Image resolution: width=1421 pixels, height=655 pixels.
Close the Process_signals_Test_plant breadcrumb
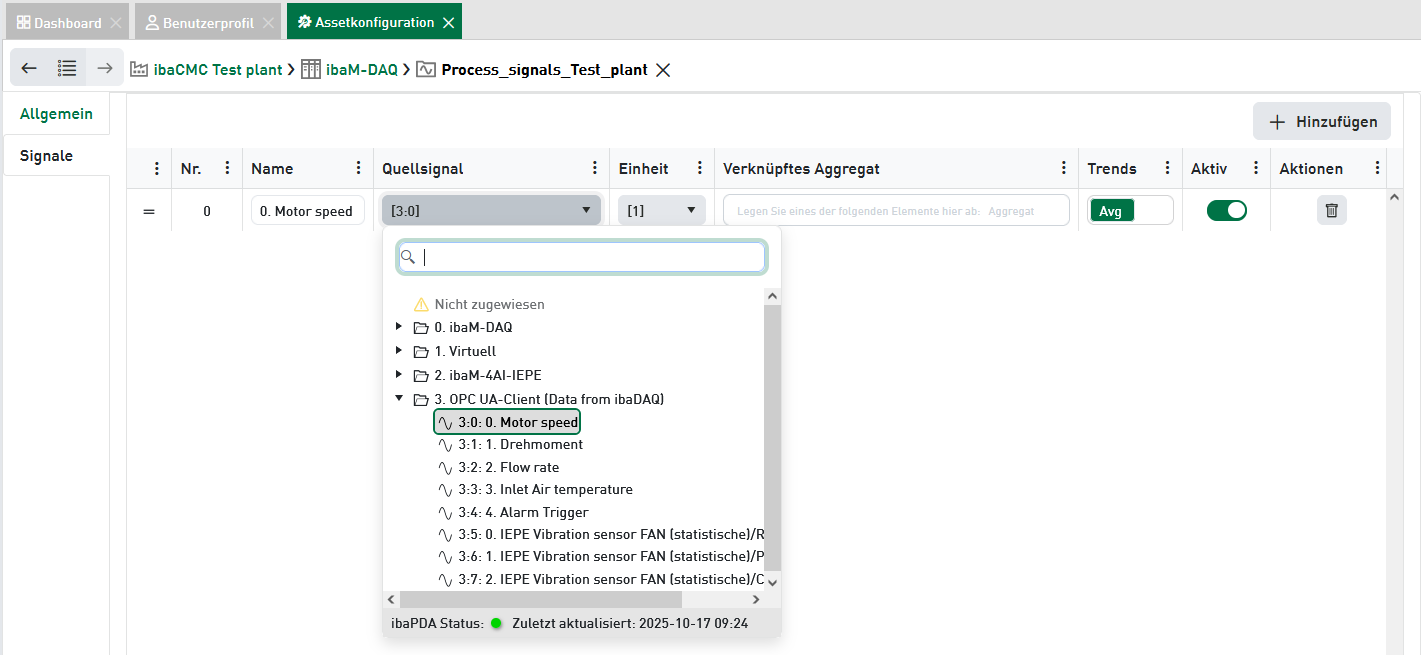point(662,70)
